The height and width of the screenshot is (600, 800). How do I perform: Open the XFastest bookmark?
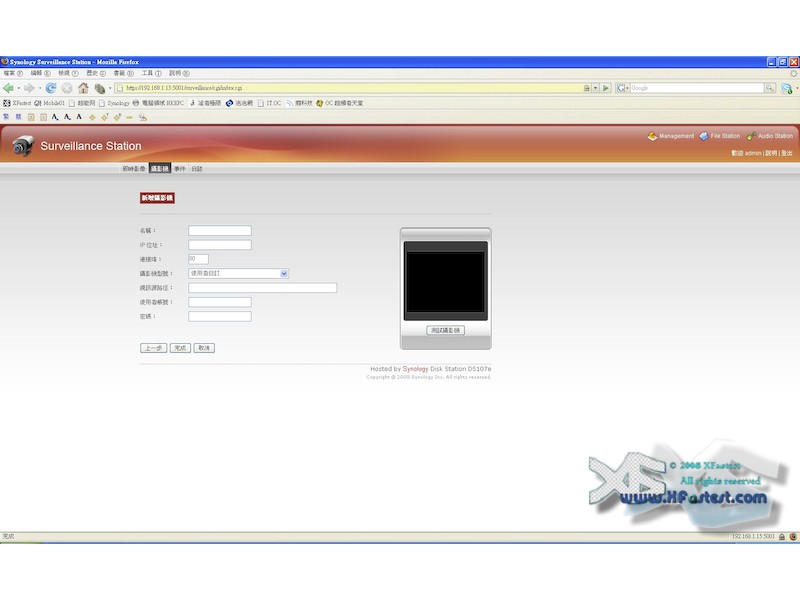click(17, 103)
